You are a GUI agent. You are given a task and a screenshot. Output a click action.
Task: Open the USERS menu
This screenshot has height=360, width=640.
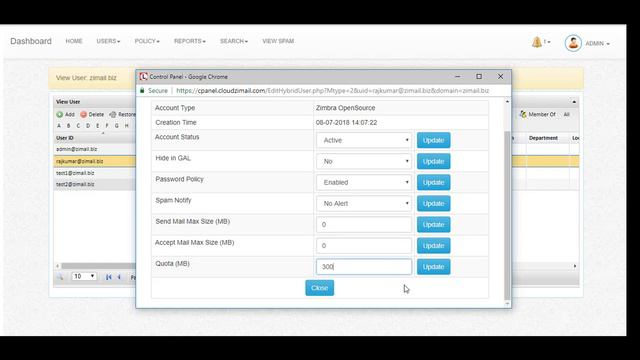[108, 41]
